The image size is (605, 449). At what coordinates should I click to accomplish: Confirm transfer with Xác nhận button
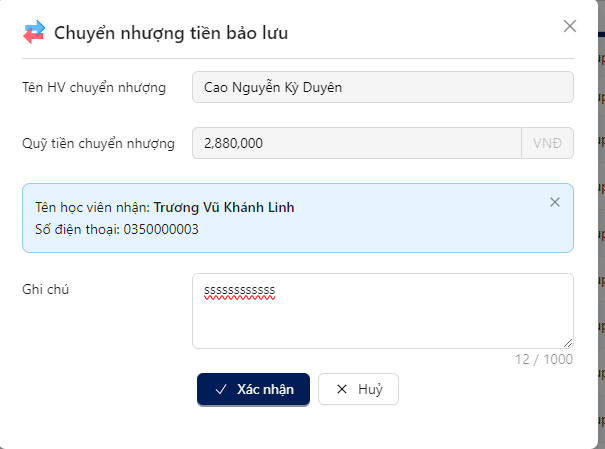253,389
